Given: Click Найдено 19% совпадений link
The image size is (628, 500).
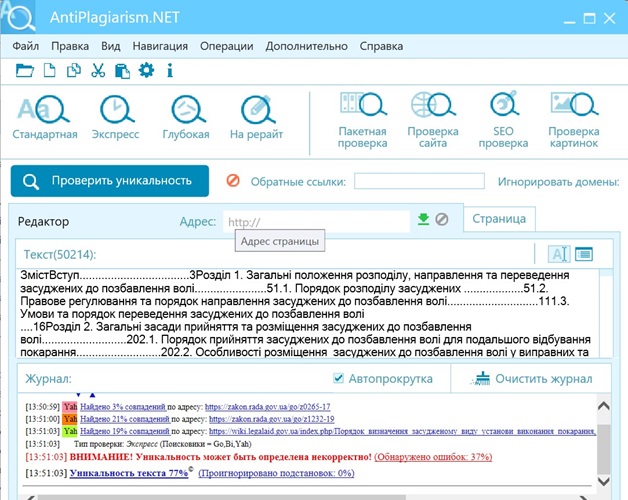Looking at the screenshot, I should pyautogui.click(x=125, y=431).
